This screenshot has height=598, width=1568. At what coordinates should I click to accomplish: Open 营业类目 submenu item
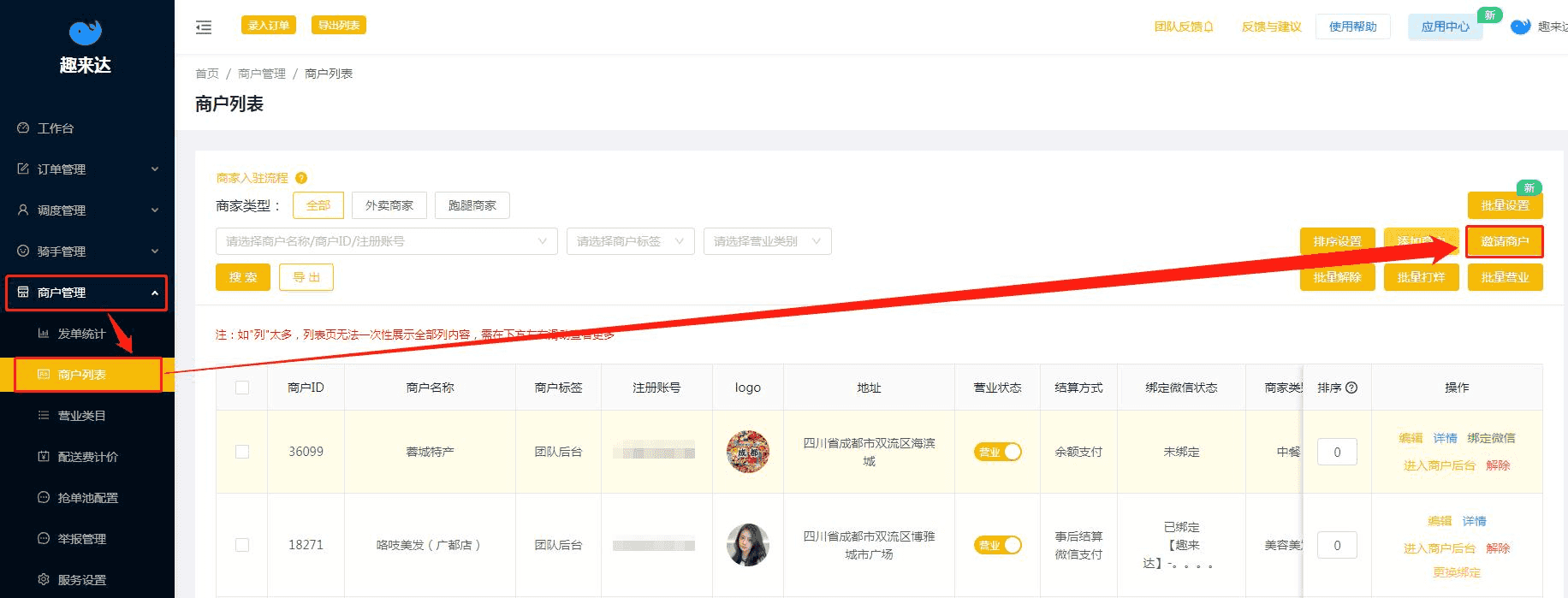tap(87, 416)
